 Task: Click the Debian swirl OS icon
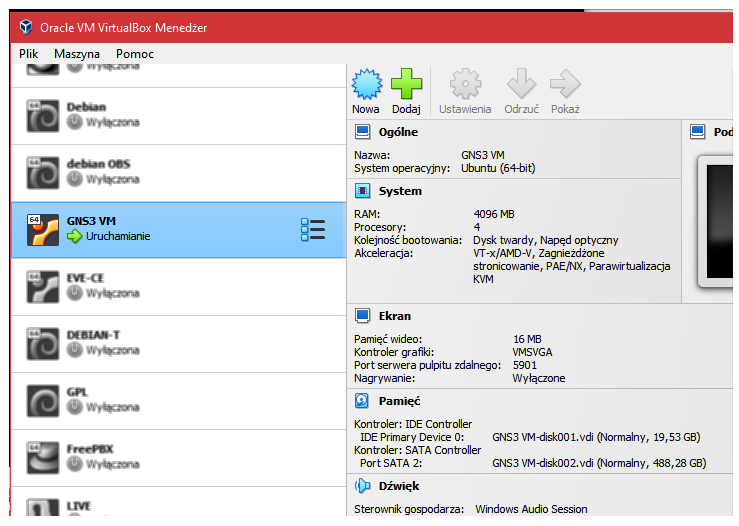click(x=43, y=115)
